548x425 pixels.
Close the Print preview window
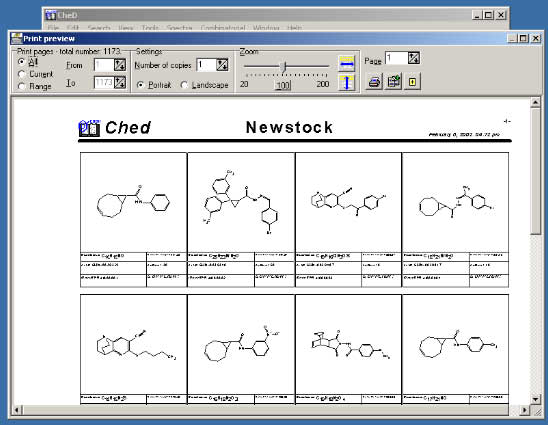[x=536, y=38]
